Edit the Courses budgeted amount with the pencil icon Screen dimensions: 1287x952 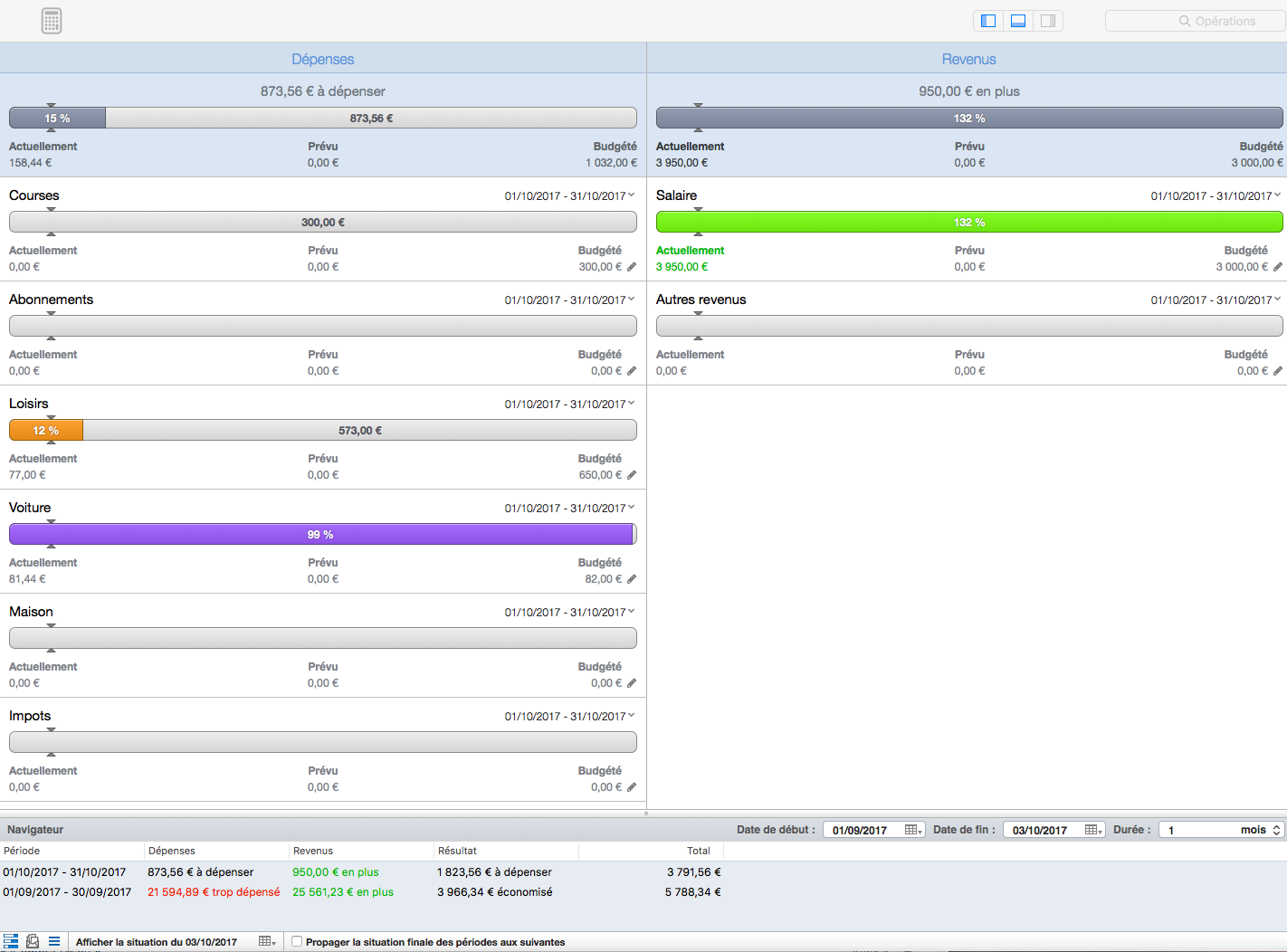pos(632,267)
